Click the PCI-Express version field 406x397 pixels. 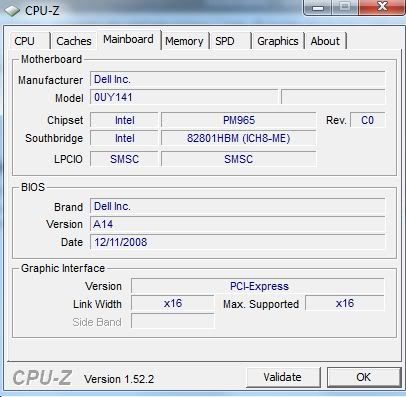tap(258, 286)
